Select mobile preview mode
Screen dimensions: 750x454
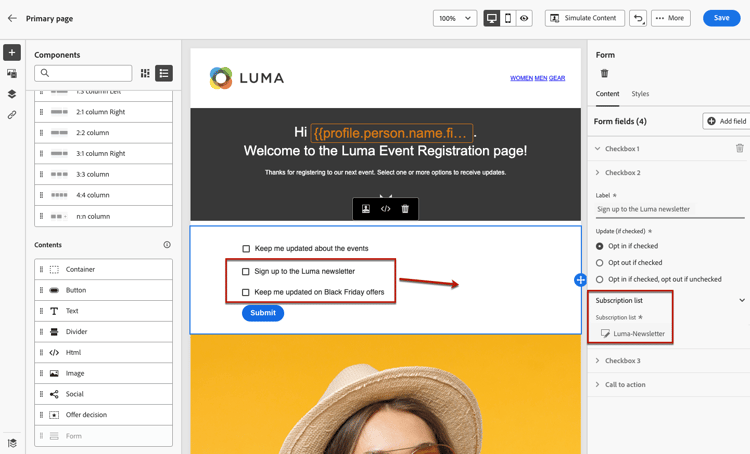(508, 18)
